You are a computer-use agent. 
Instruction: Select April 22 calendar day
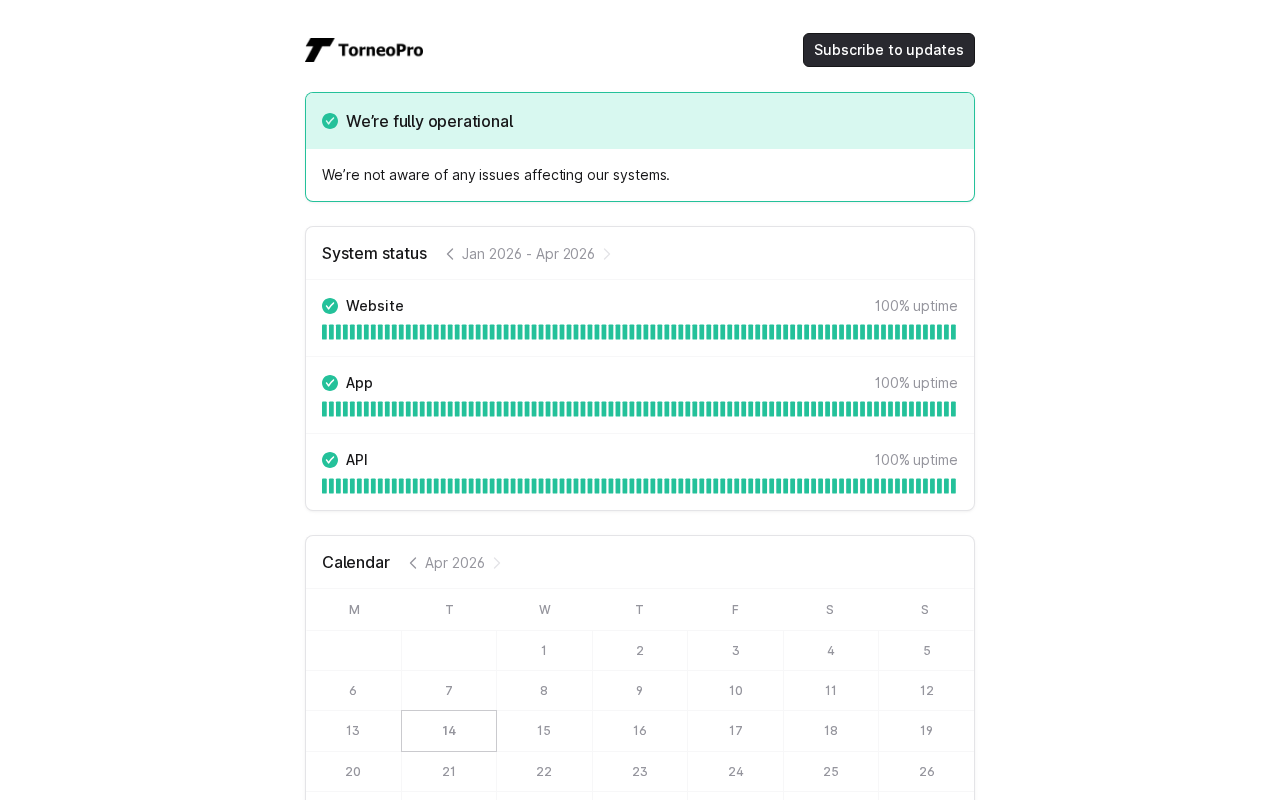[544, 771]
